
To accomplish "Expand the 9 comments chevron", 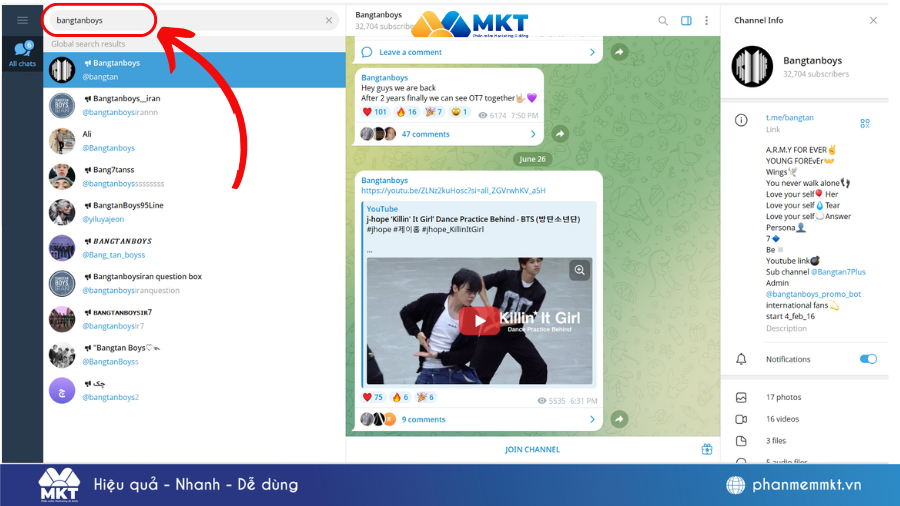I will point(592,419).
